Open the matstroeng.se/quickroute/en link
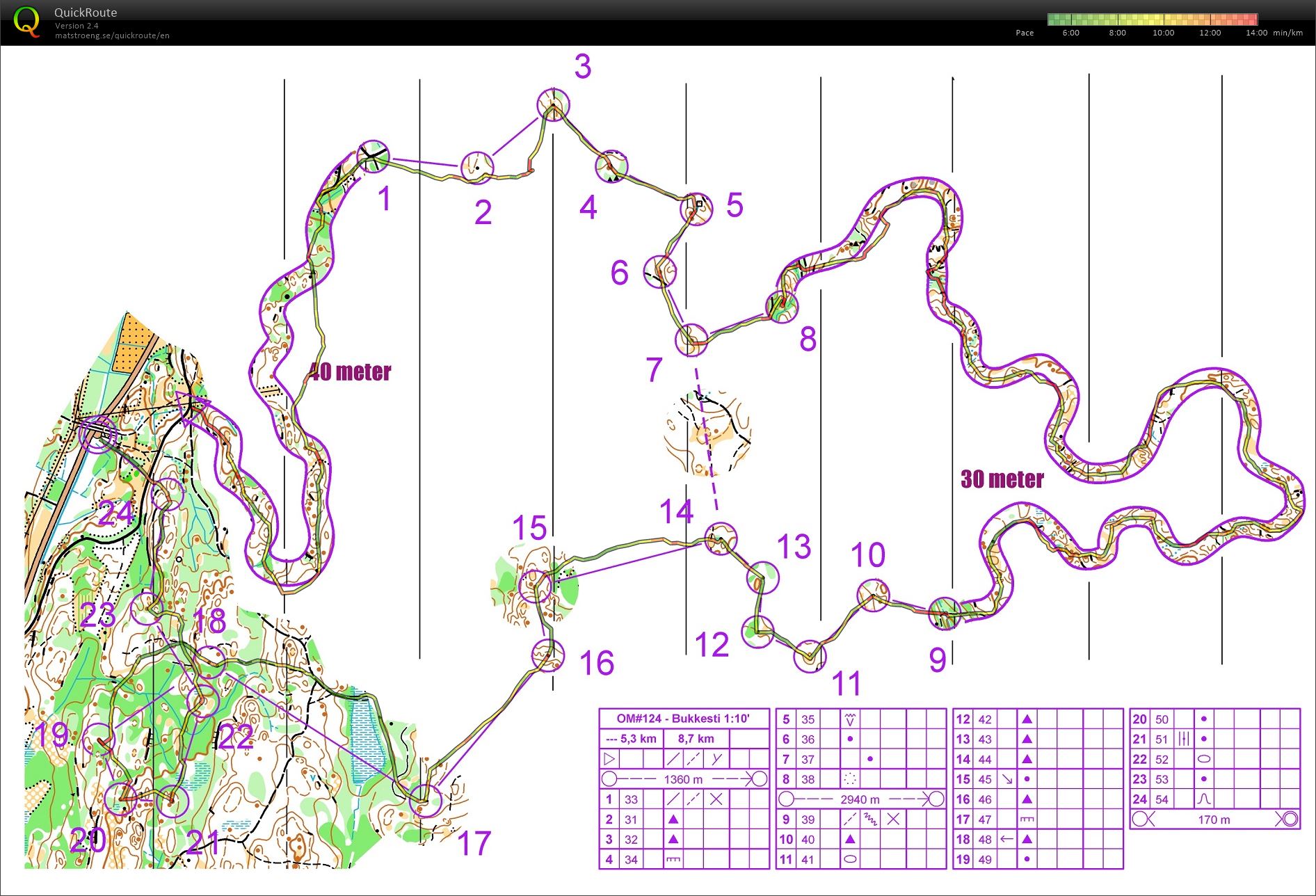Viewport: 1316px width, 896px height. pyautogui.click(x=112, y=35)
